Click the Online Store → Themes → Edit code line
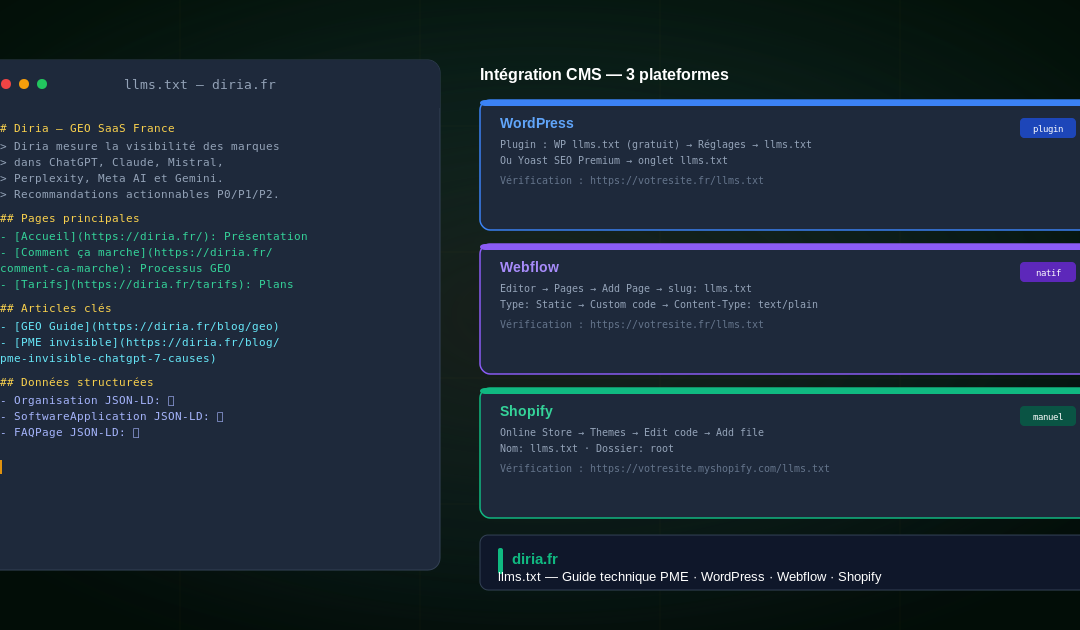 pyautogui.click(x=632, y=432)
